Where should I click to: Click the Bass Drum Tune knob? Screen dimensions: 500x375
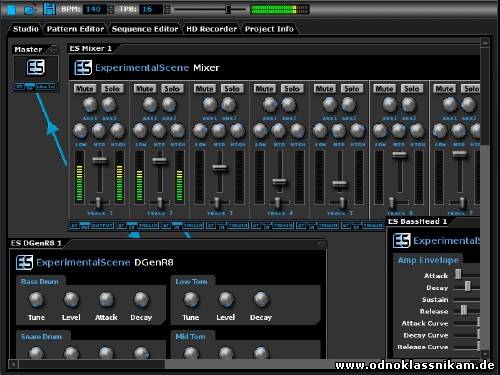click(36, 299)
